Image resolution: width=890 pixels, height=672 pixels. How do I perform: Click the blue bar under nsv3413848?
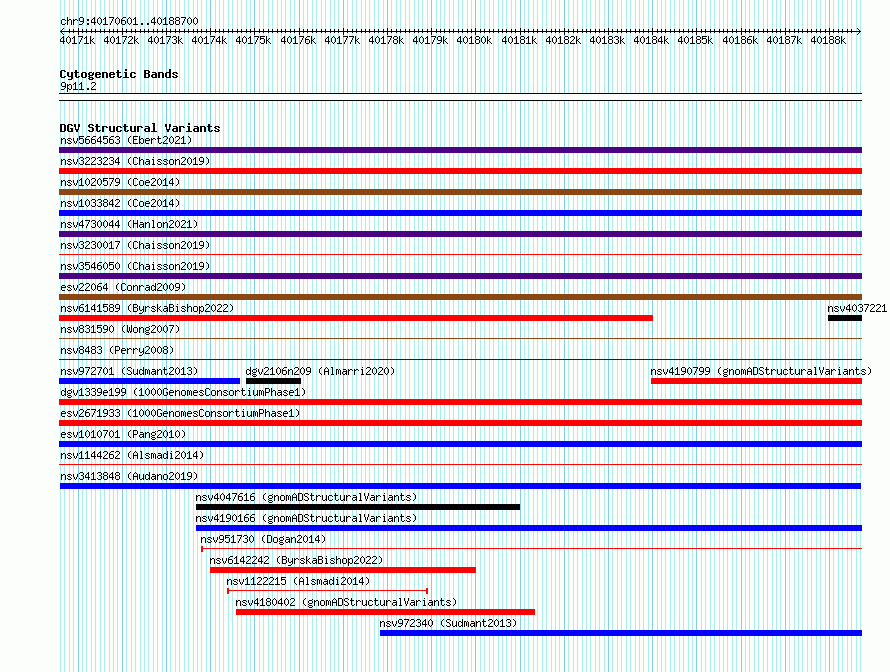(x=460, y=486)
